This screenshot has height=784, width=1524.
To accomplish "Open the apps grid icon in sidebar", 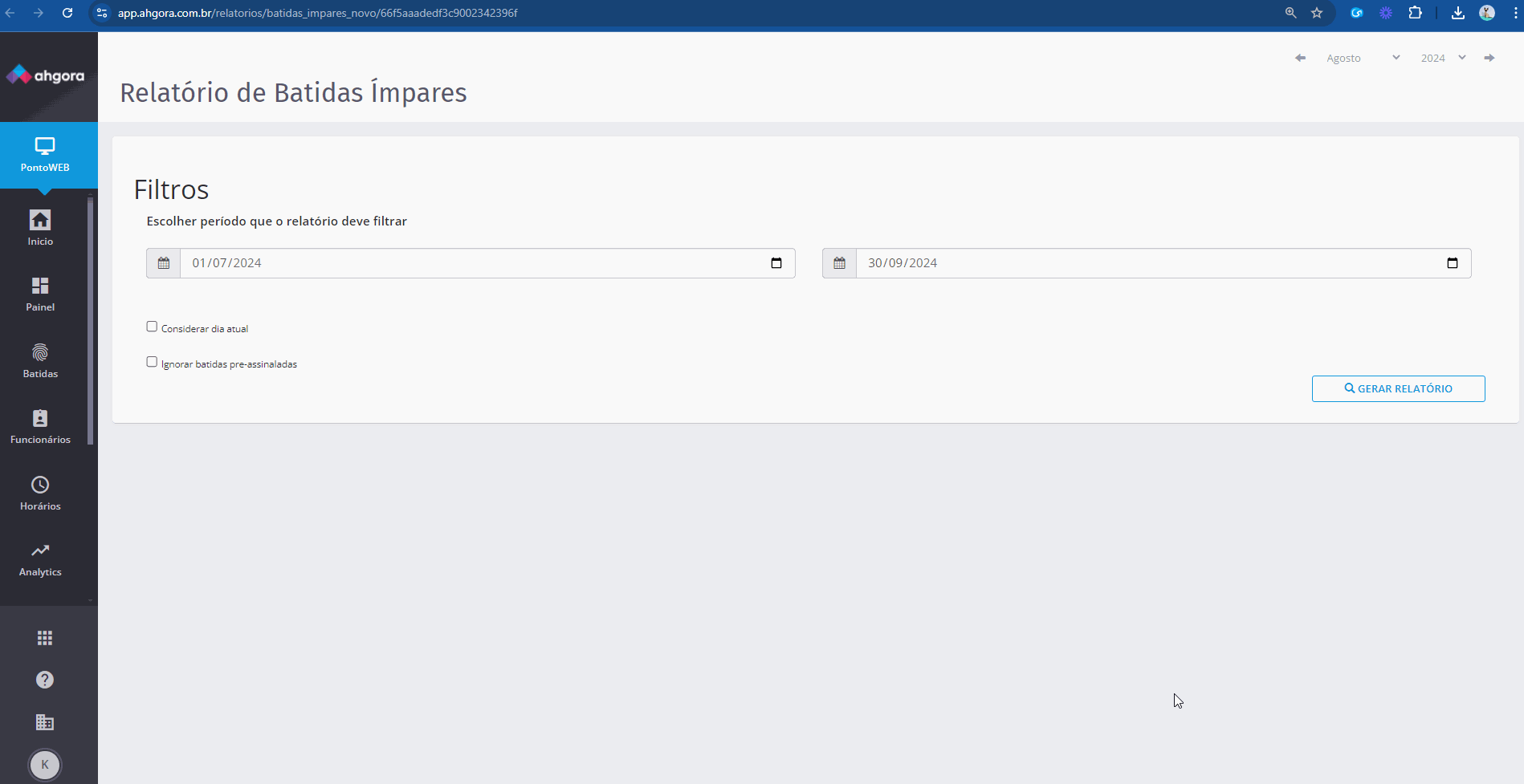I will tap(45, 638).
